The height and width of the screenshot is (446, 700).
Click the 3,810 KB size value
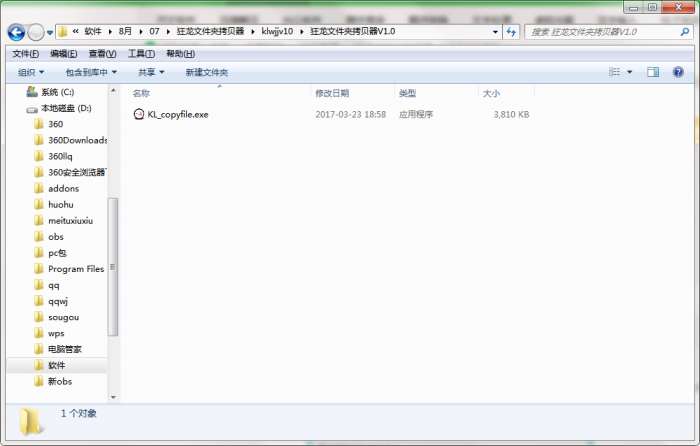(511, 115)
